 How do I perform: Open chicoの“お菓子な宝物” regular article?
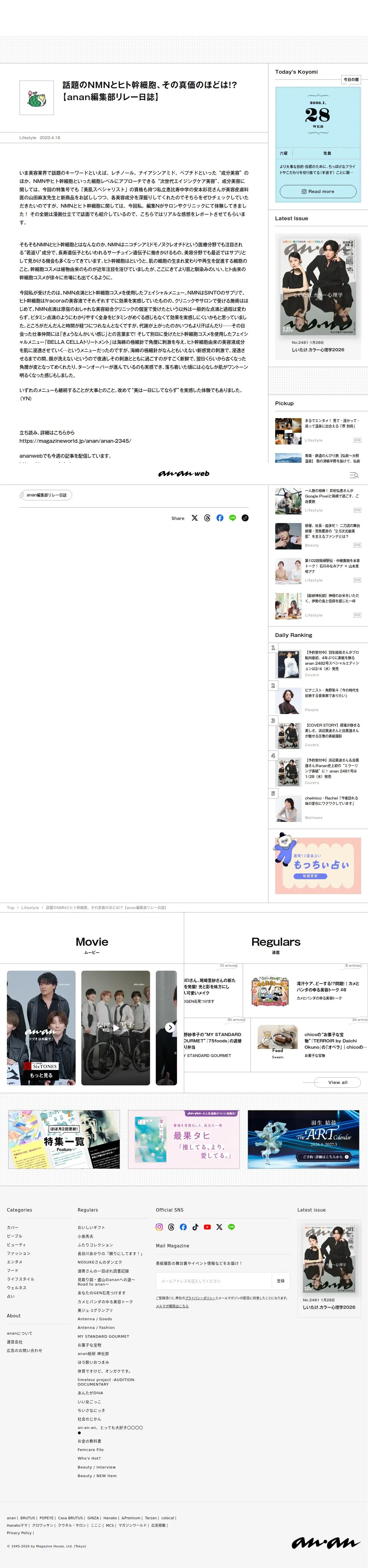(x=309, y=1045)
